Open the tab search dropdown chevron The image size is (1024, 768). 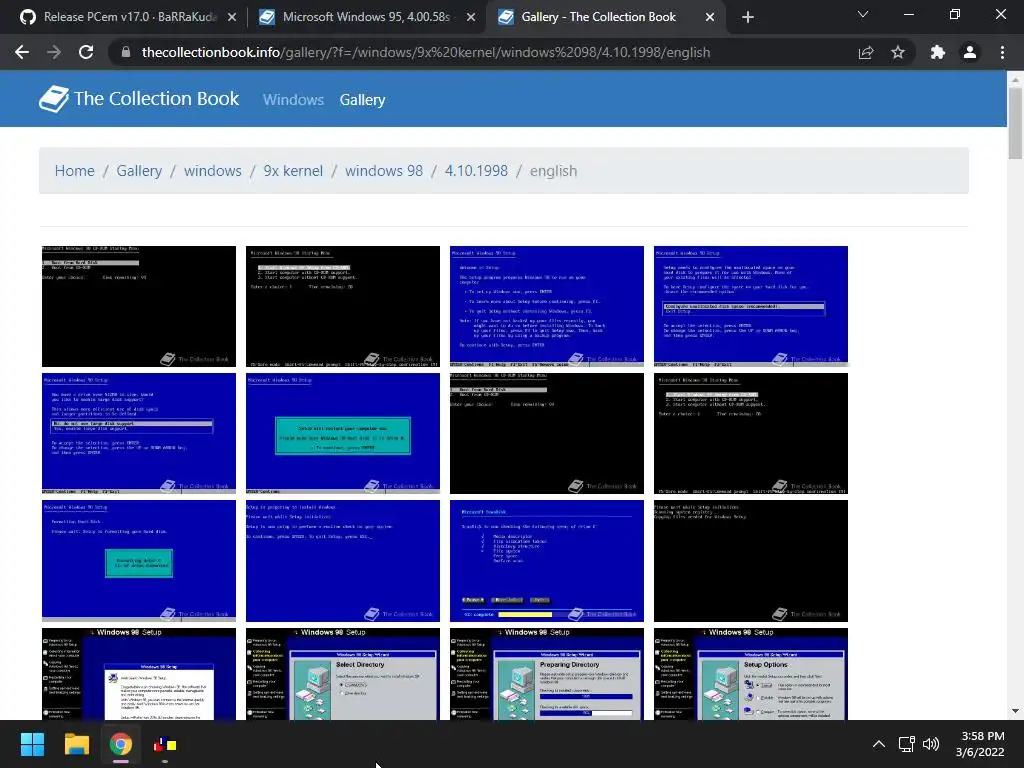click(x=863, y=14)
